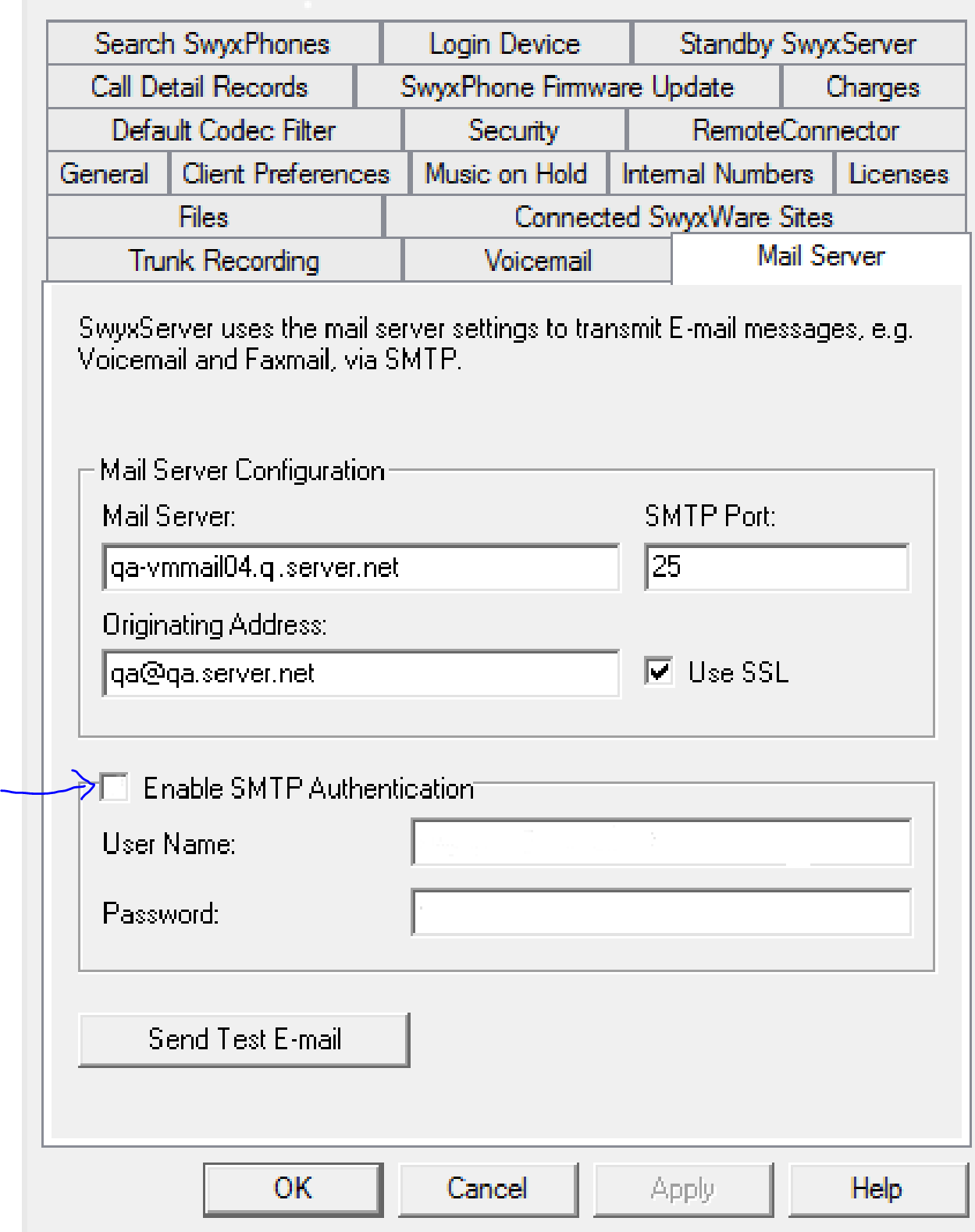Image resolution: width=975 pixels, height=1232 pixels.
Task: Open the Music on Hold tab
Action: click(x=506, y=173)
